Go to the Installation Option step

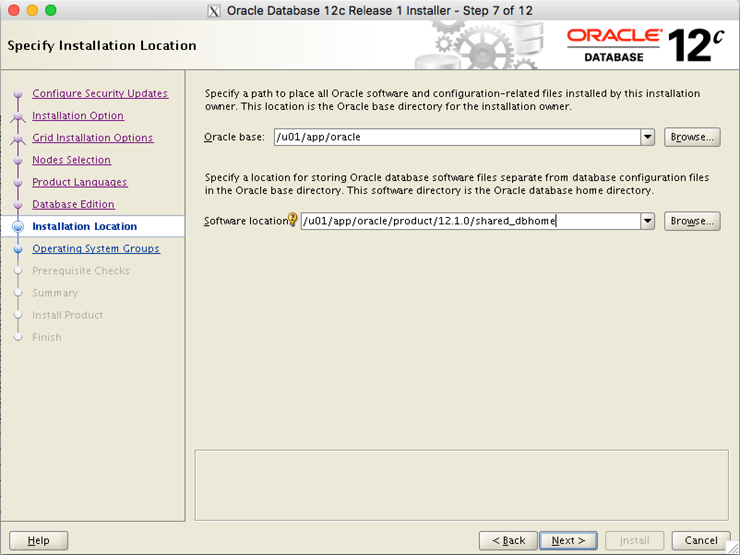point(78,116)
